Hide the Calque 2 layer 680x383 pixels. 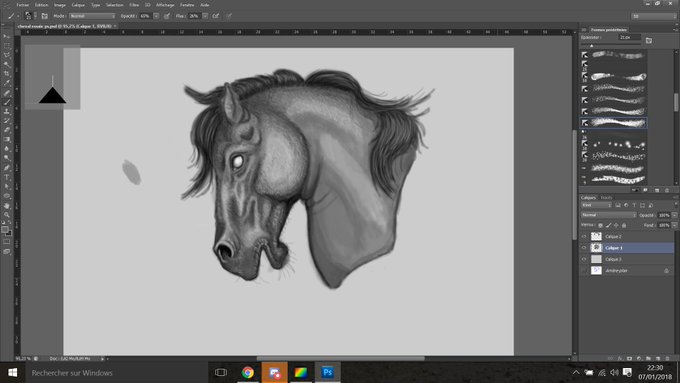click(584, 236)
